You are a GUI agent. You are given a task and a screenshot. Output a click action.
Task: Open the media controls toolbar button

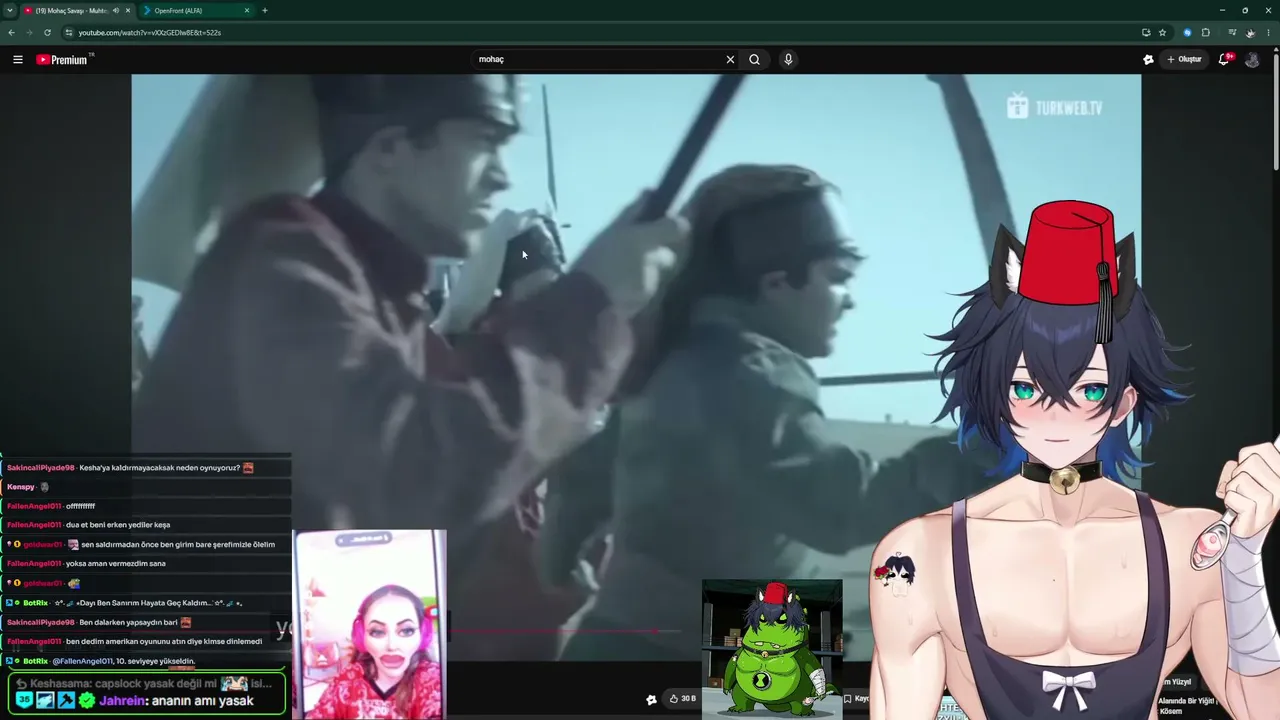[1232, 33]
